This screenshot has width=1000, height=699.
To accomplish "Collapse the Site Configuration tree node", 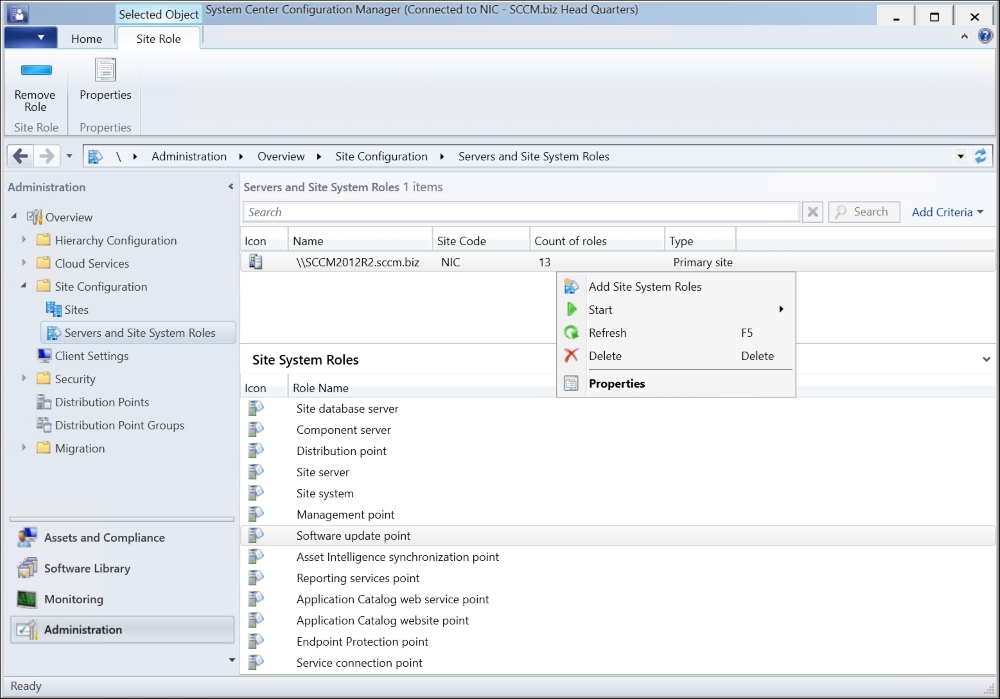I will click(24, 286).
